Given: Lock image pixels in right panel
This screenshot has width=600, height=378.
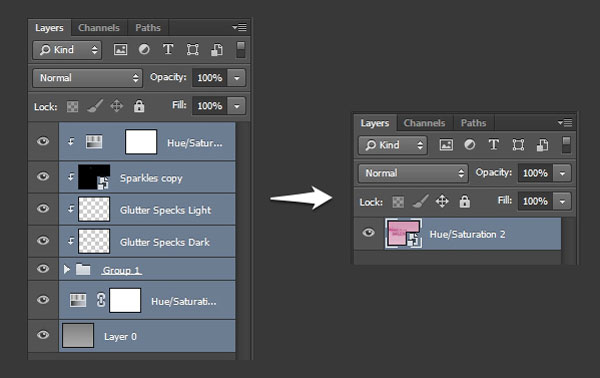Looking at the screenshot, I should pos(421,201).
